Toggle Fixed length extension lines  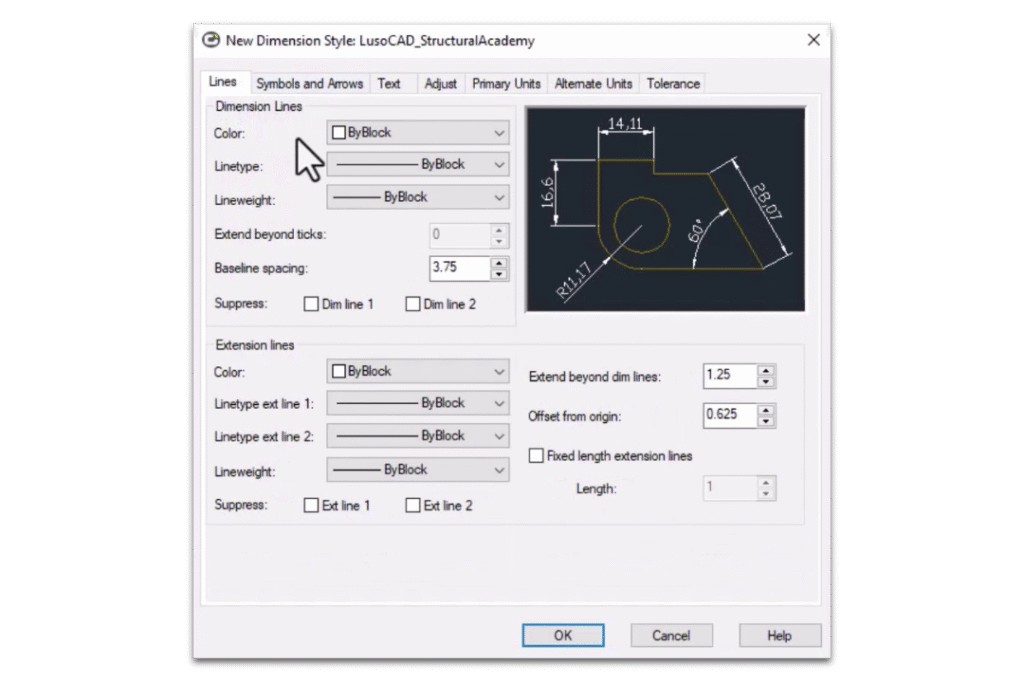pyautogui.click(x=536, y=456)
